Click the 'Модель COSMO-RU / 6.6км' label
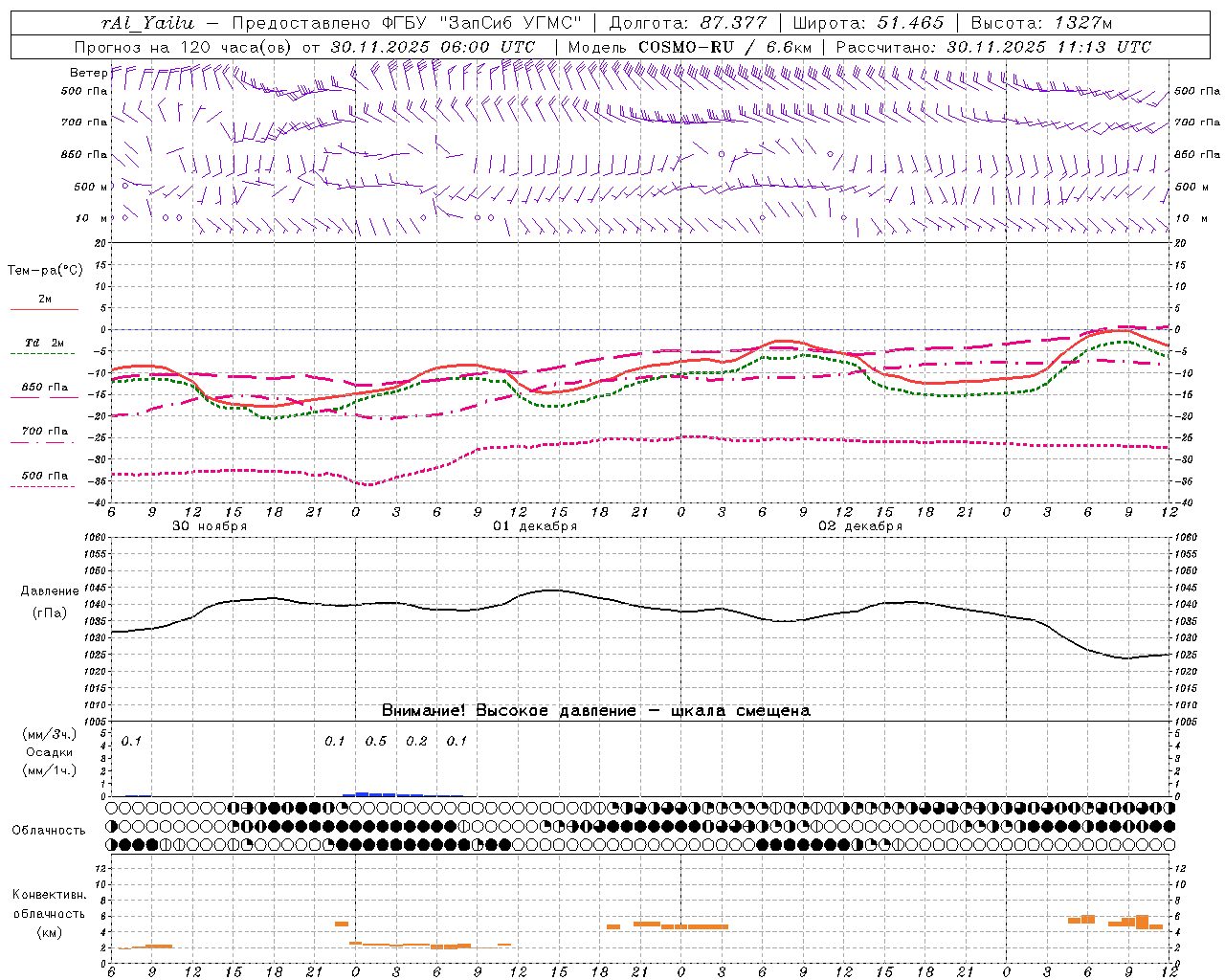 [690, 47]
